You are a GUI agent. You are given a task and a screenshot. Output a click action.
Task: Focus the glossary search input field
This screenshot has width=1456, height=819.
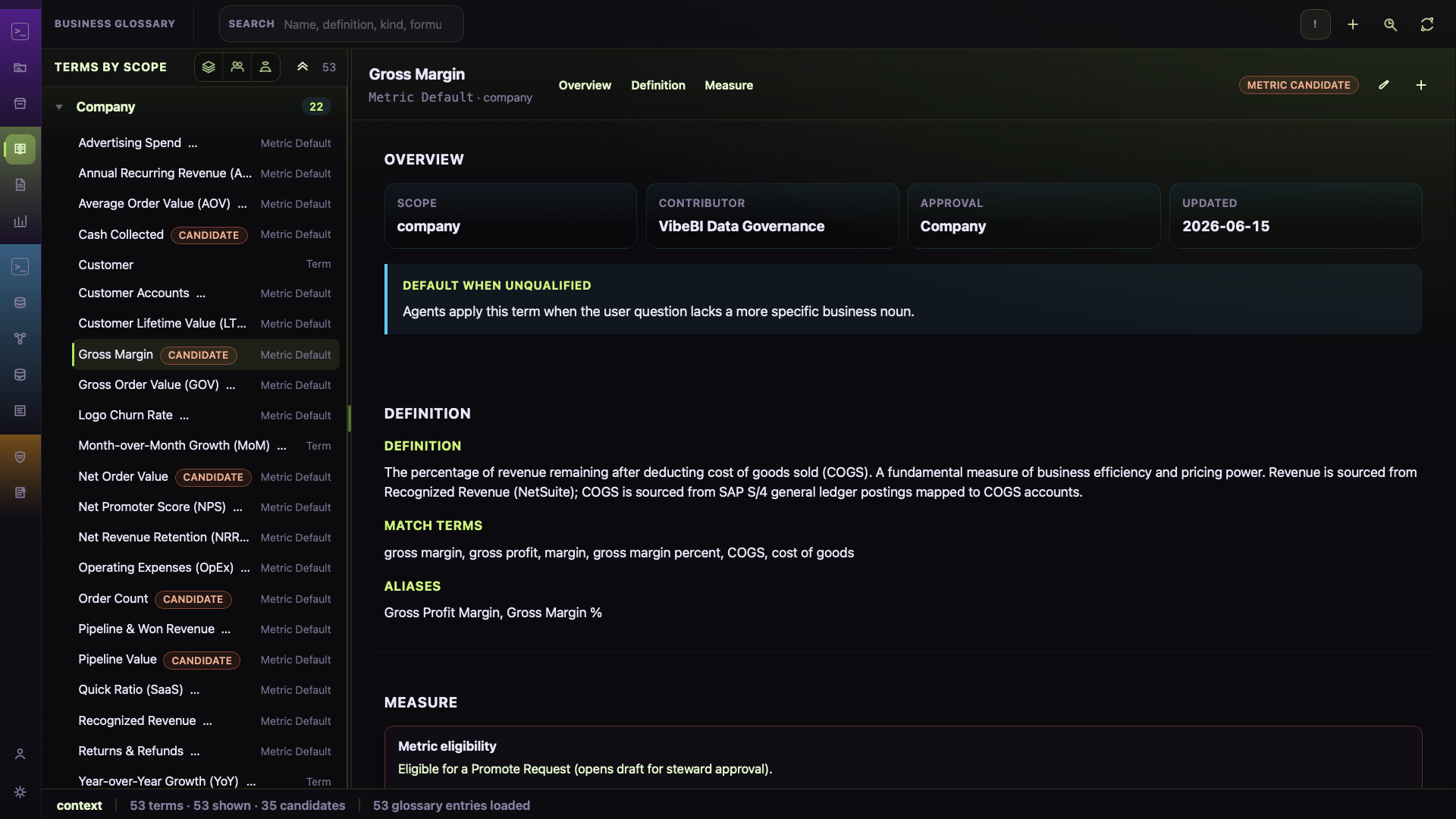tap(341, 24)
